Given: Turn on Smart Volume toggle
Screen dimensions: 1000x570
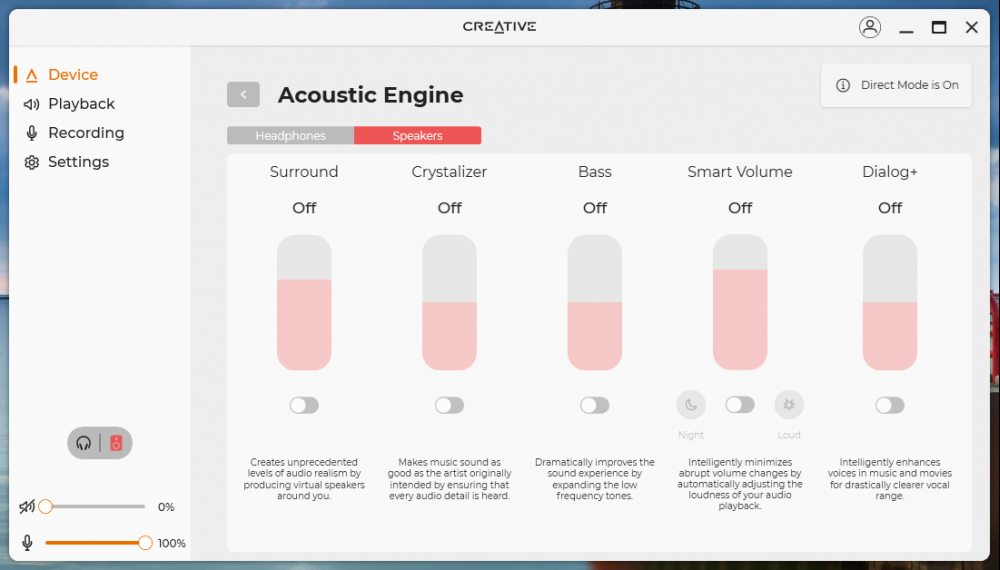Looking at the screenshot, I should (740, 405).
